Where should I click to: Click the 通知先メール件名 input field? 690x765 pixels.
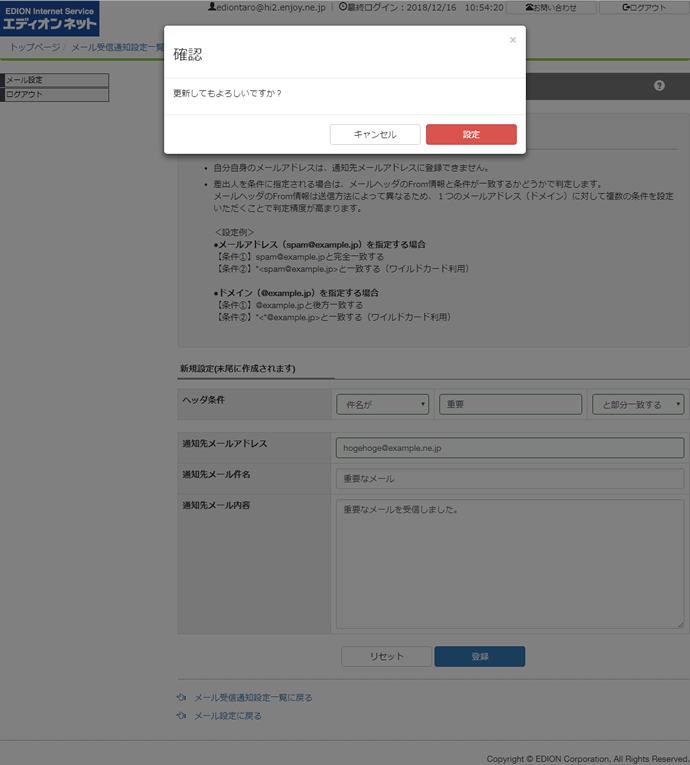pyautogui.click(x=510, y=479)
